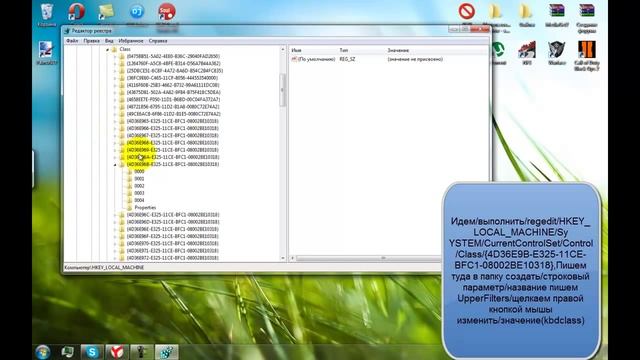Select the {4D36E96E-E325...} key

tap(173, 229)
